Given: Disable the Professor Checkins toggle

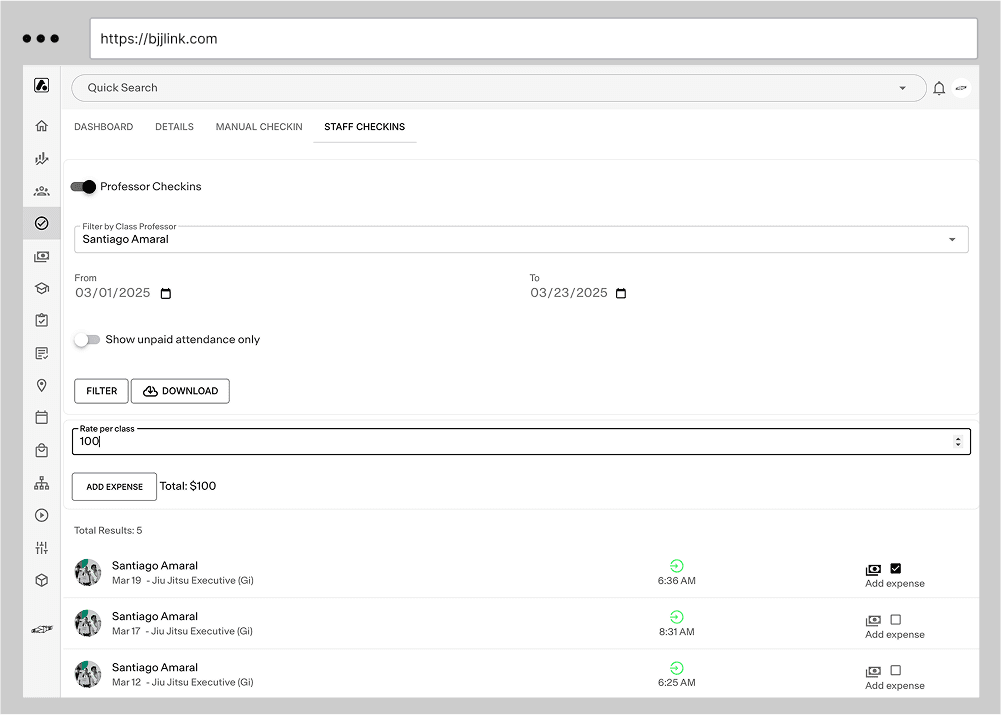Looking at the screenshot, I should point(85,186).
